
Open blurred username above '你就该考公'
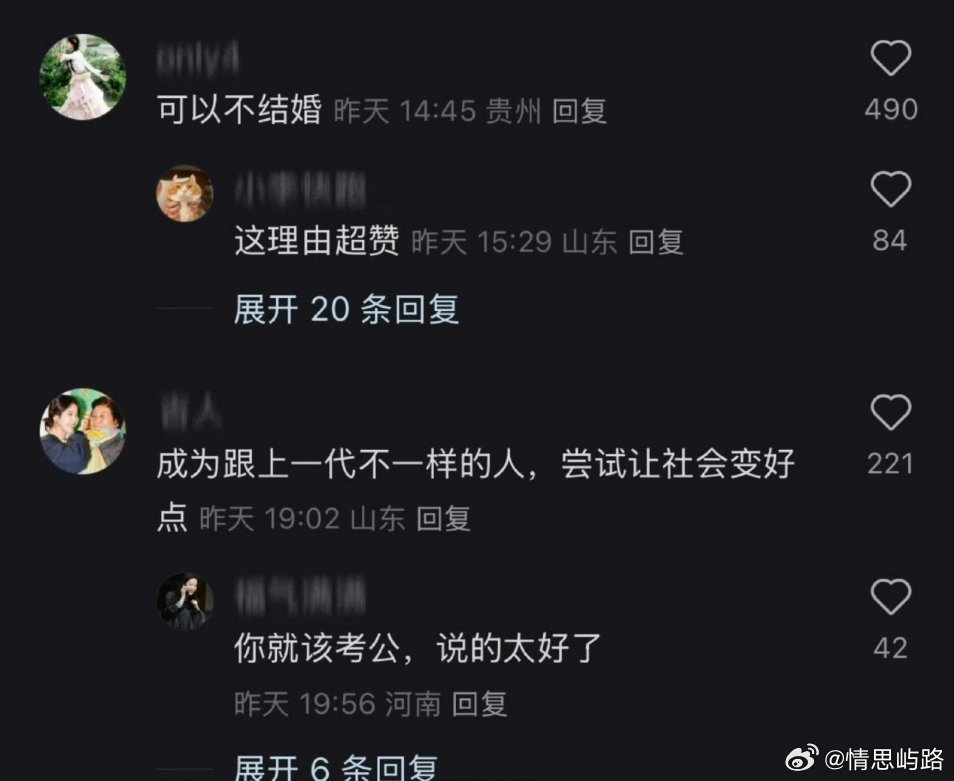[x=300, y=595]
